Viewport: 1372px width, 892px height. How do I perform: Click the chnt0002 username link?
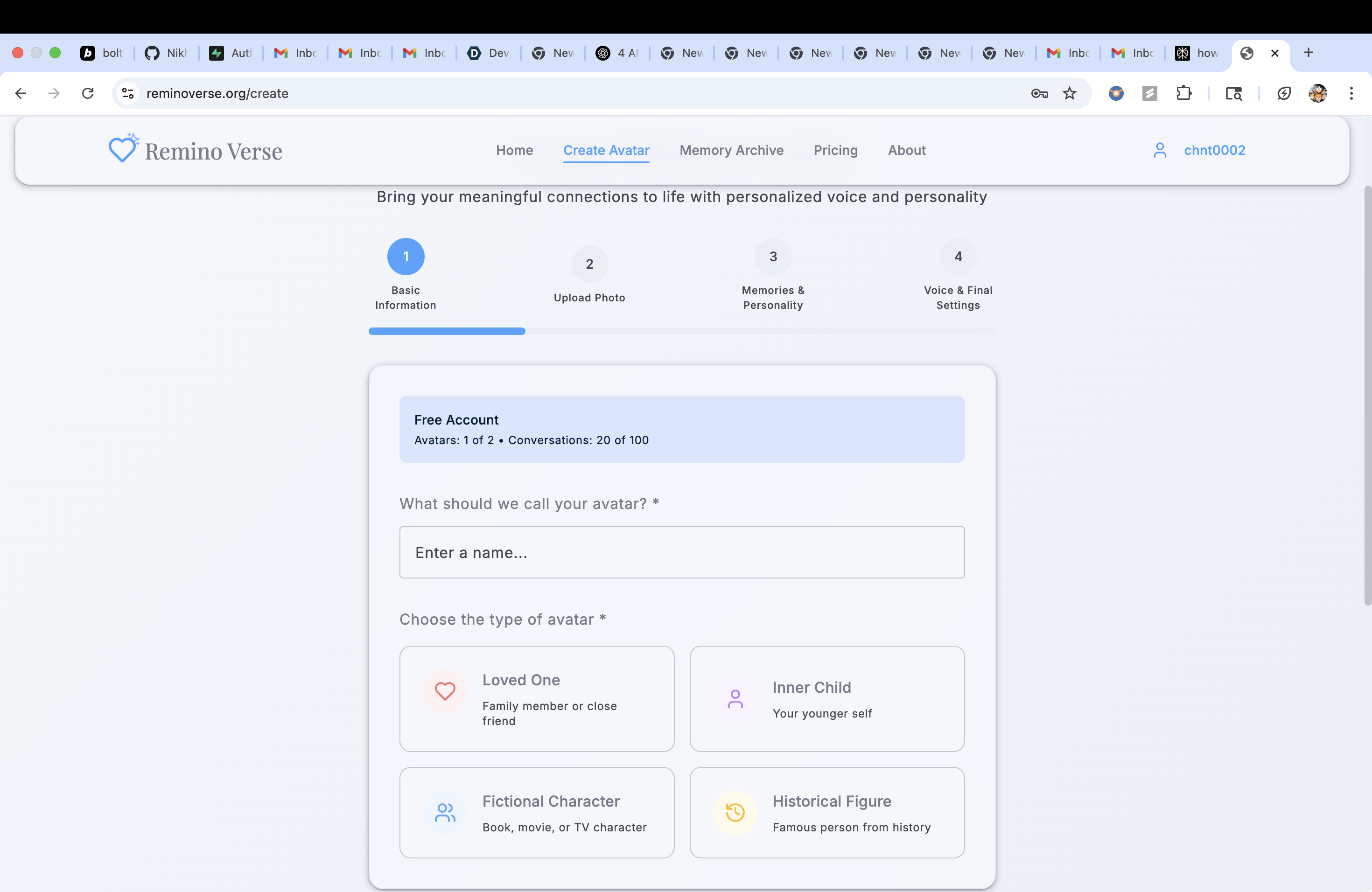(x=1214, y=150)
